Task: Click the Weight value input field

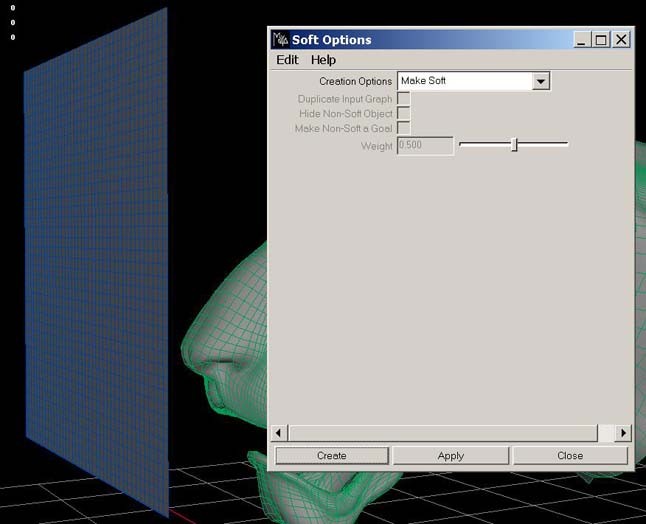Action: click(425, 145)
